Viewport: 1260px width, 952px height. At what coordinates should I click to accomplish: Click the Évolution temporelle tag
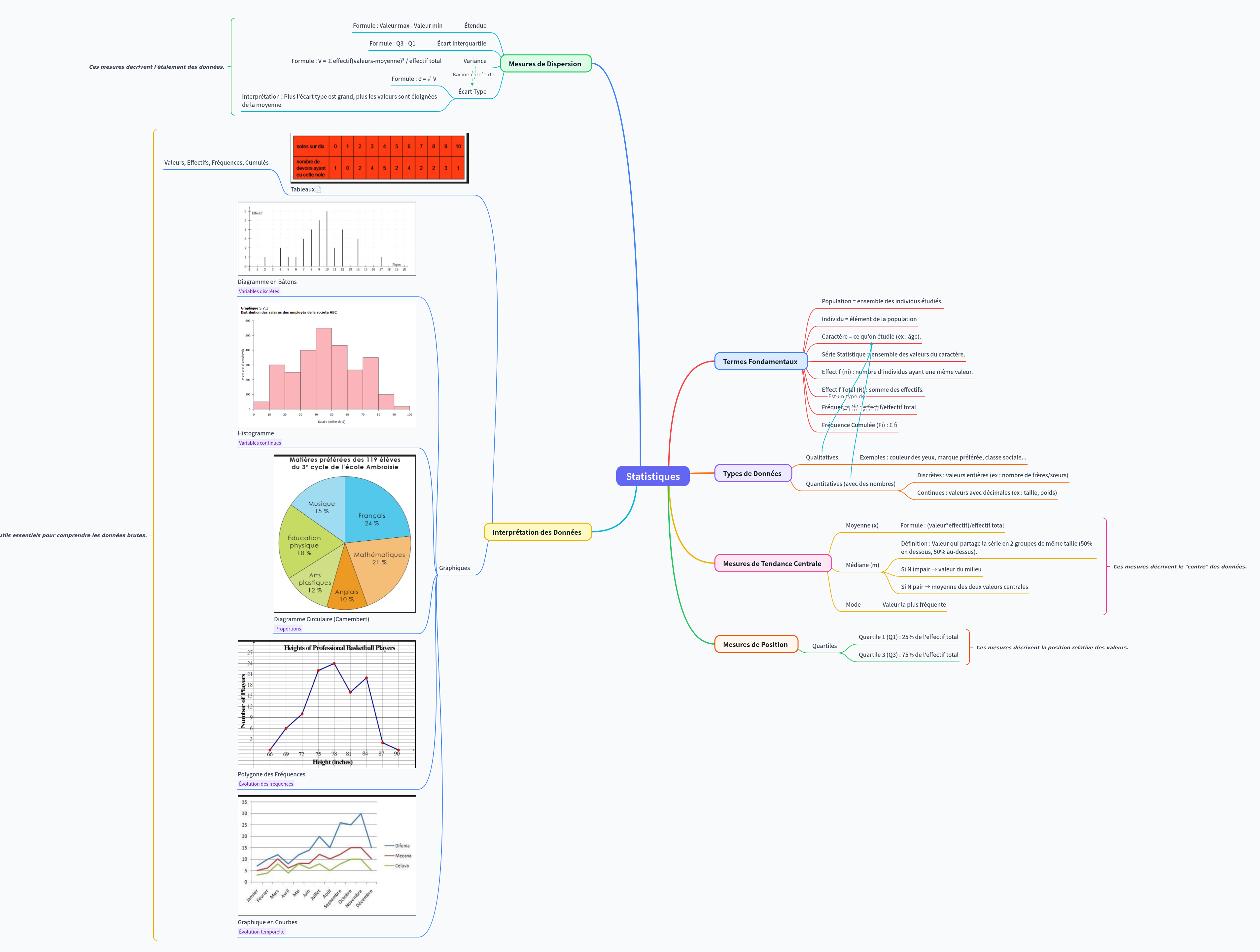click(x=261, y=932)
